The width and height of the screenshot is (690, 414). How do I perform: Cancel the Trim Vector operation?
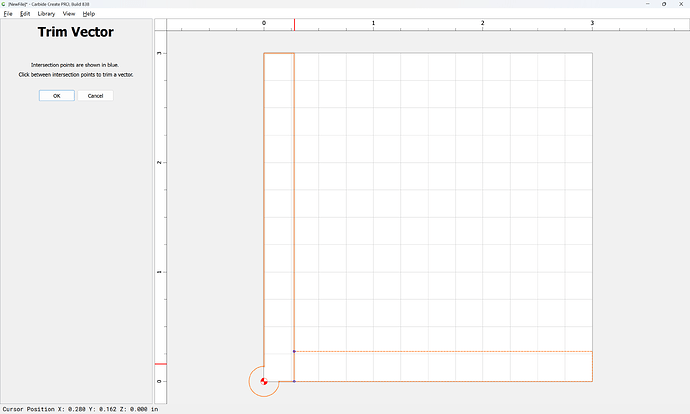[95, 95]
